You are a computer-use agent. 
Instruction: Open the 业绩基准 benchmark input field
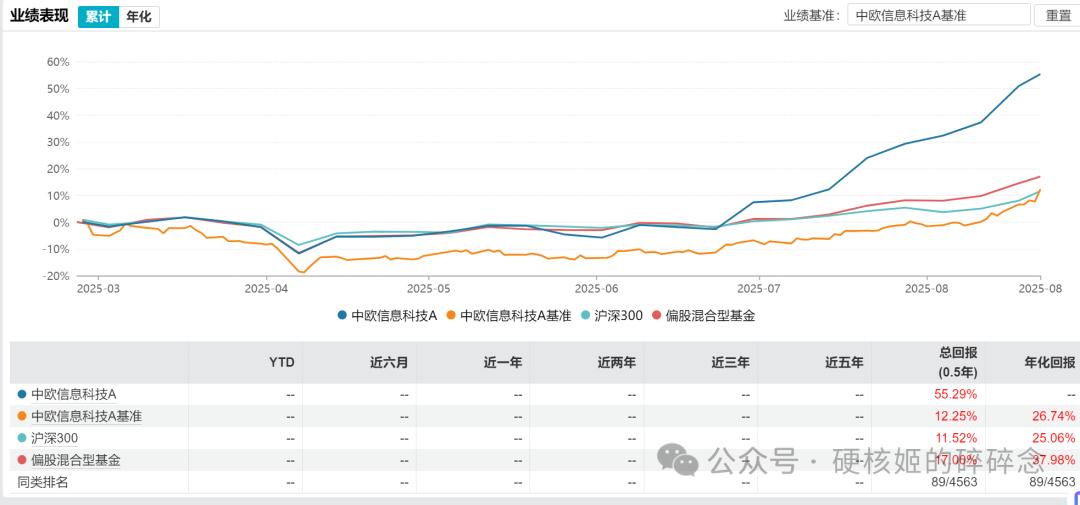tap(938, 15)
